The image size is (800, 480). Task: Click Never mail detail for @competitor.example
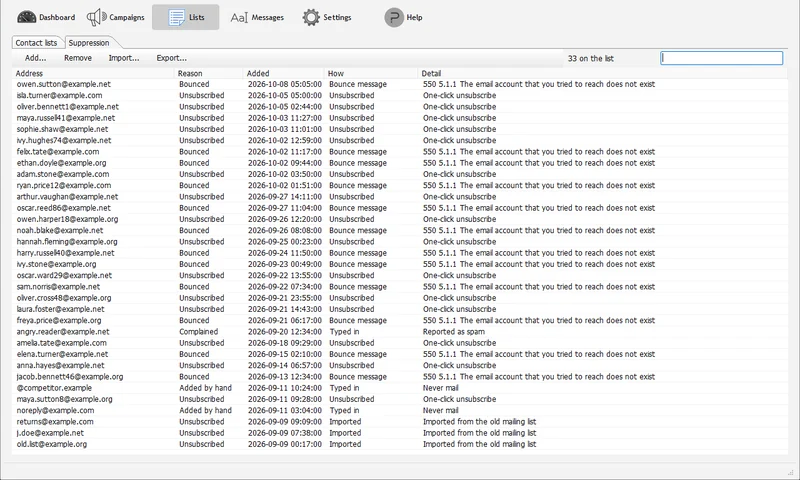440,388
